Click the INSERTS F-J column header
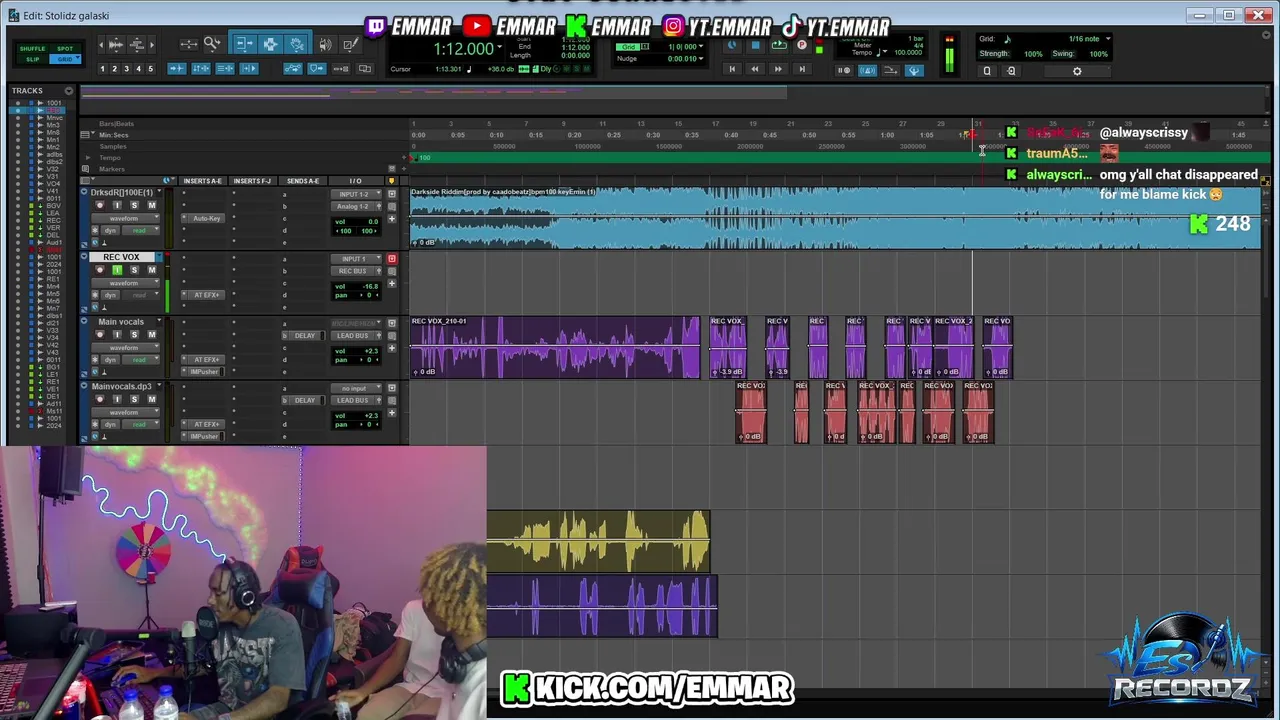 (252, 181)
